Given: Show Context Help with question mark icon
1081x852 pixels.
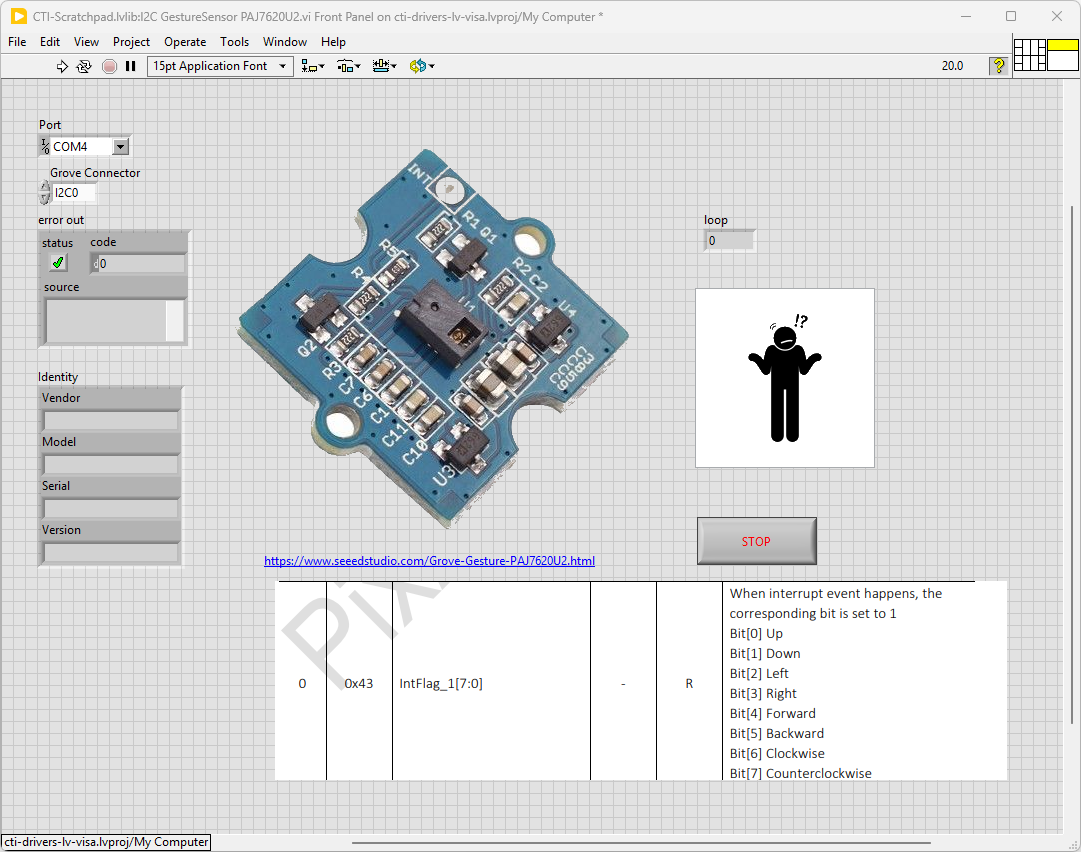Looking at the screenshot, I should [x=998, y=66].
